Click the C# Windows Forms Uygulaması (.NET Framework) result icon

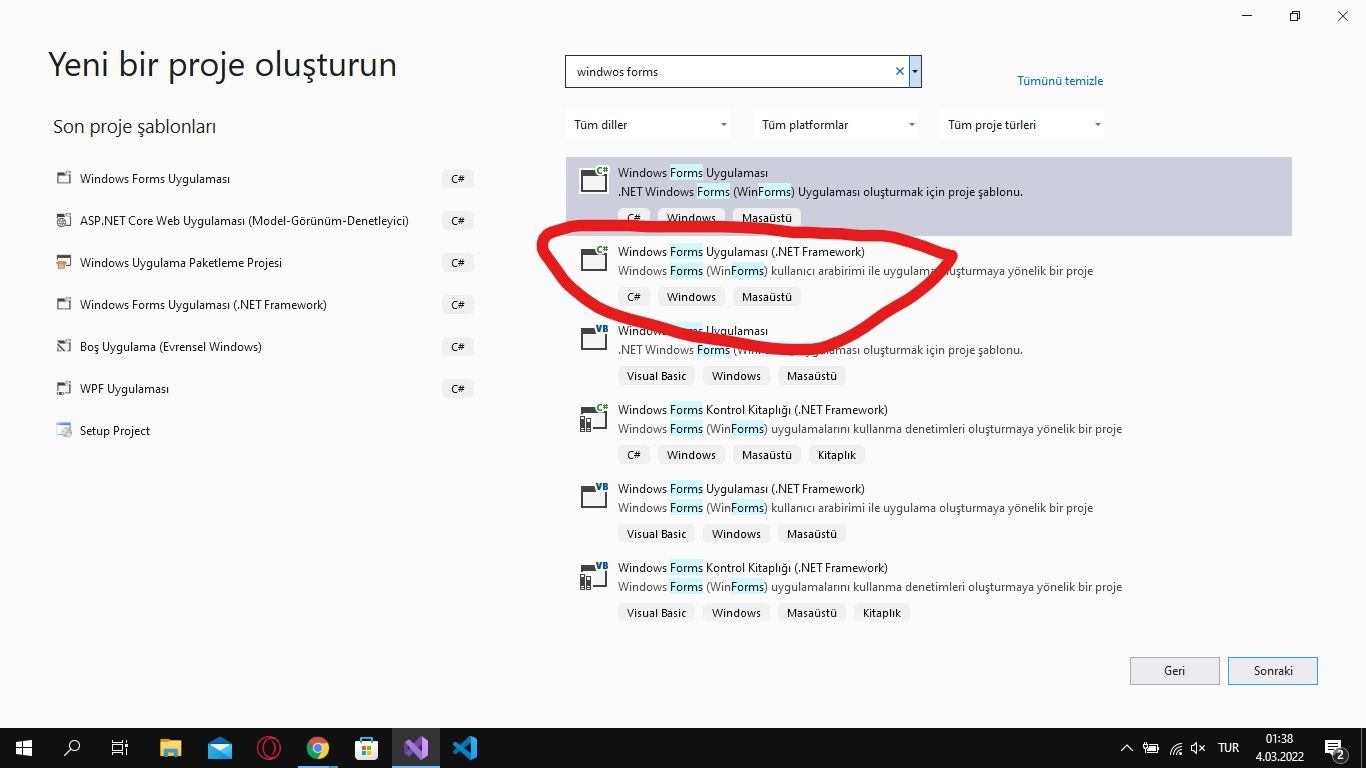click(594, 258)
